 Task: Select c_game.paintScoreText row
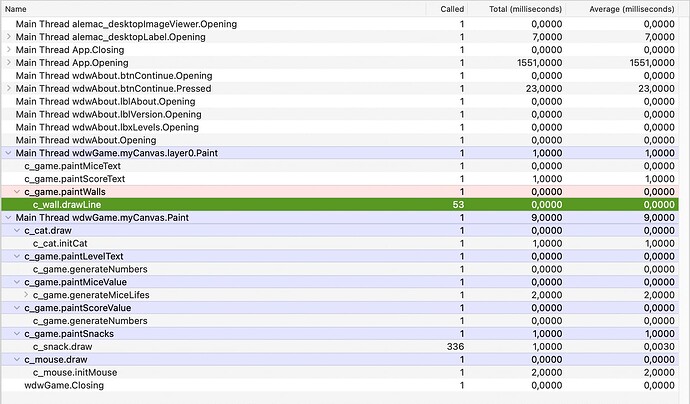tap(340, 179)
